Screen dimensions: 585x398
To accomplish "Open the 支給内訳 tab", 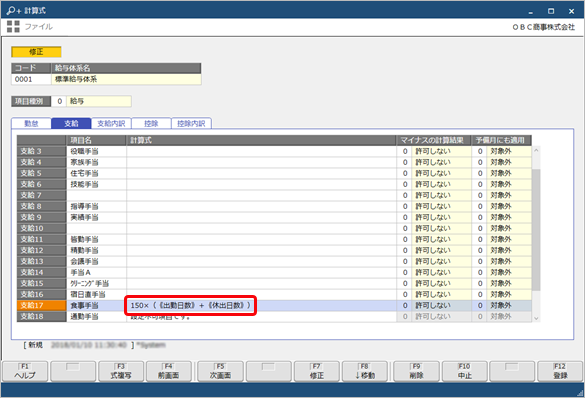I will pos(111,123).
